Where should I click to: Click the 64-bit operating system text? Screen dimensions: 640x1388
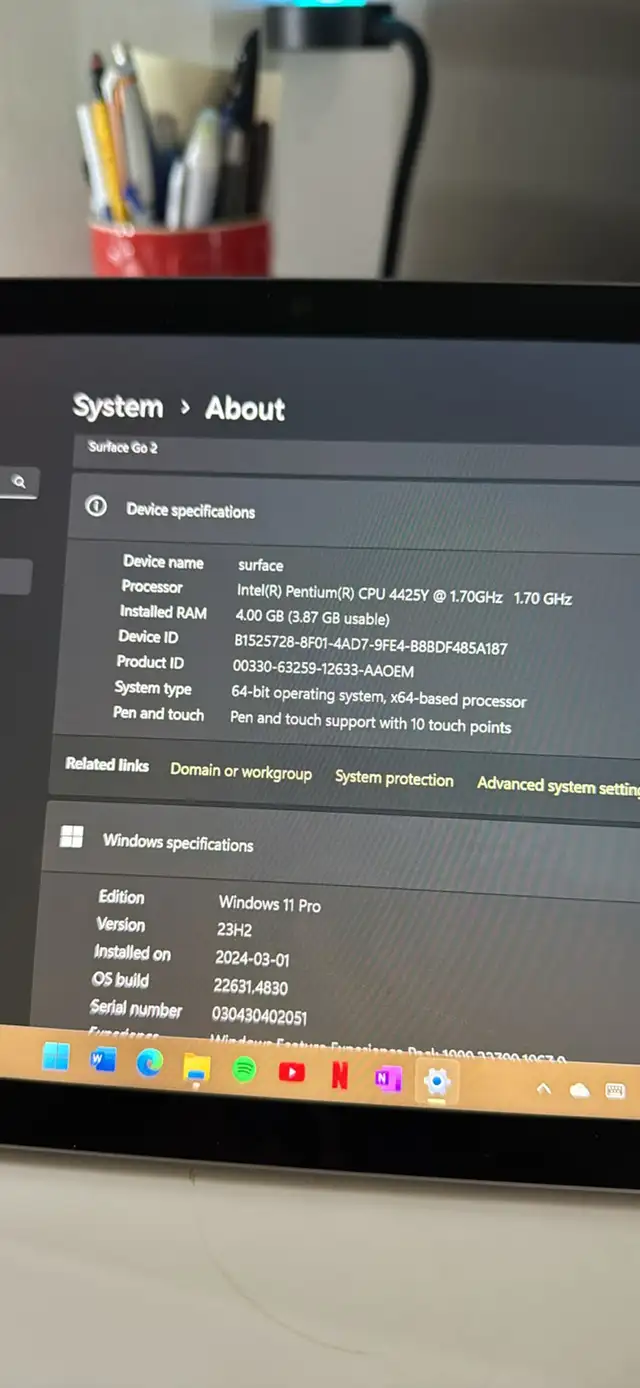(x=379, y=697)
